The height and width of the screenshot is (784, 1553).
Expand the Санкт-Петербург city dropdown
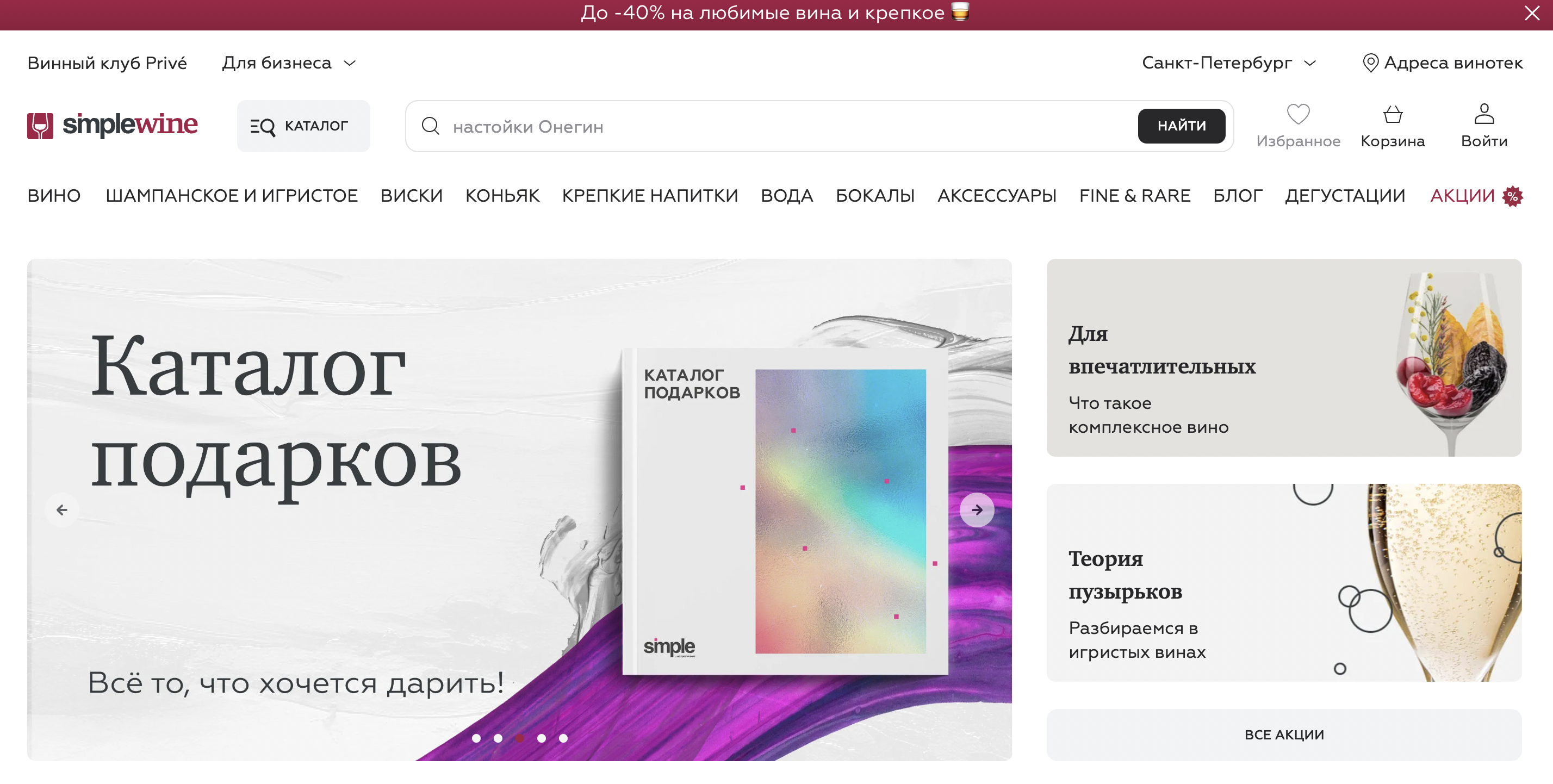[x=1229, y=63]
